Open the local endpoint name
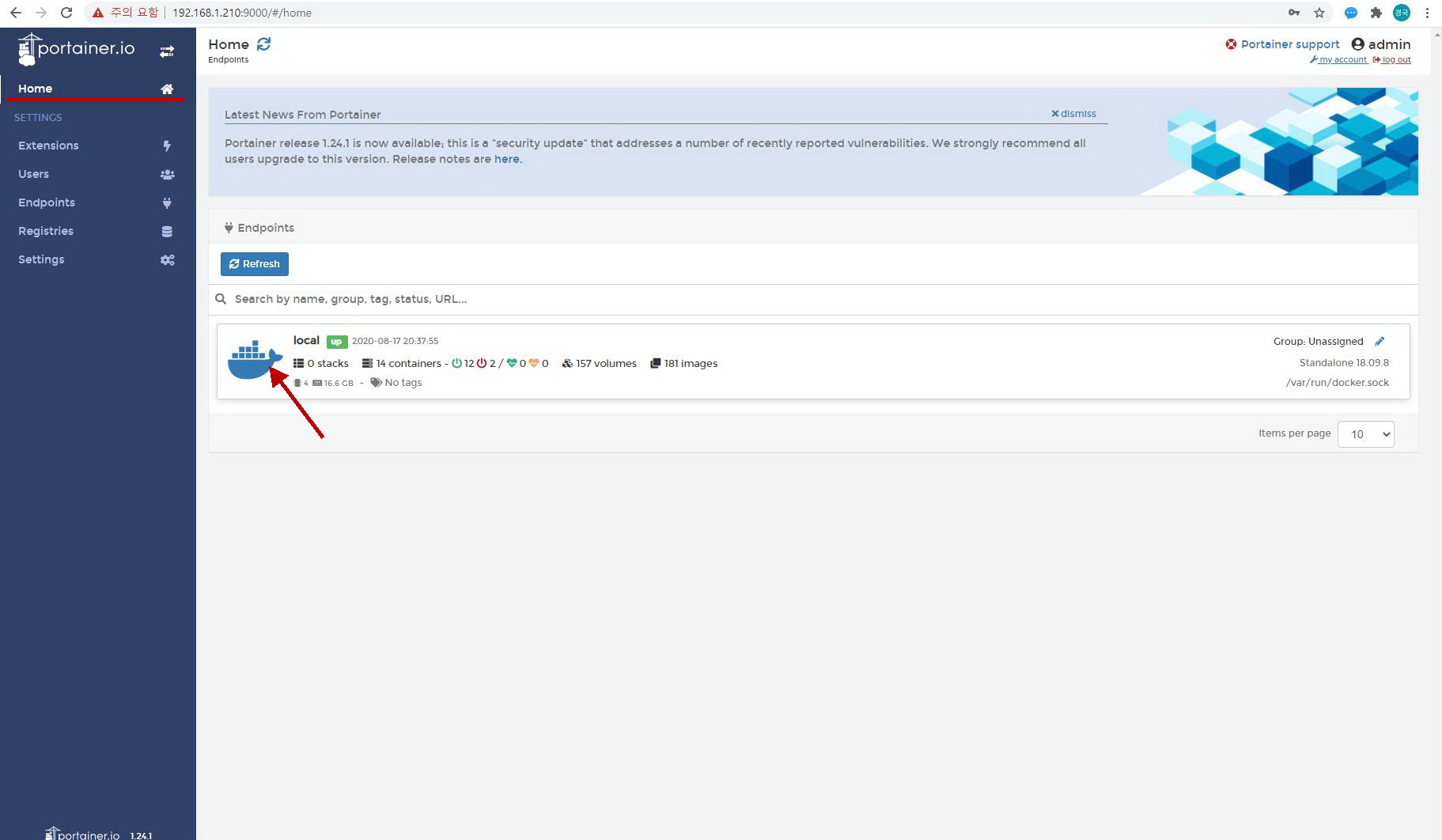The width and height of the screenshot is (1442, 840). point(306,340)
